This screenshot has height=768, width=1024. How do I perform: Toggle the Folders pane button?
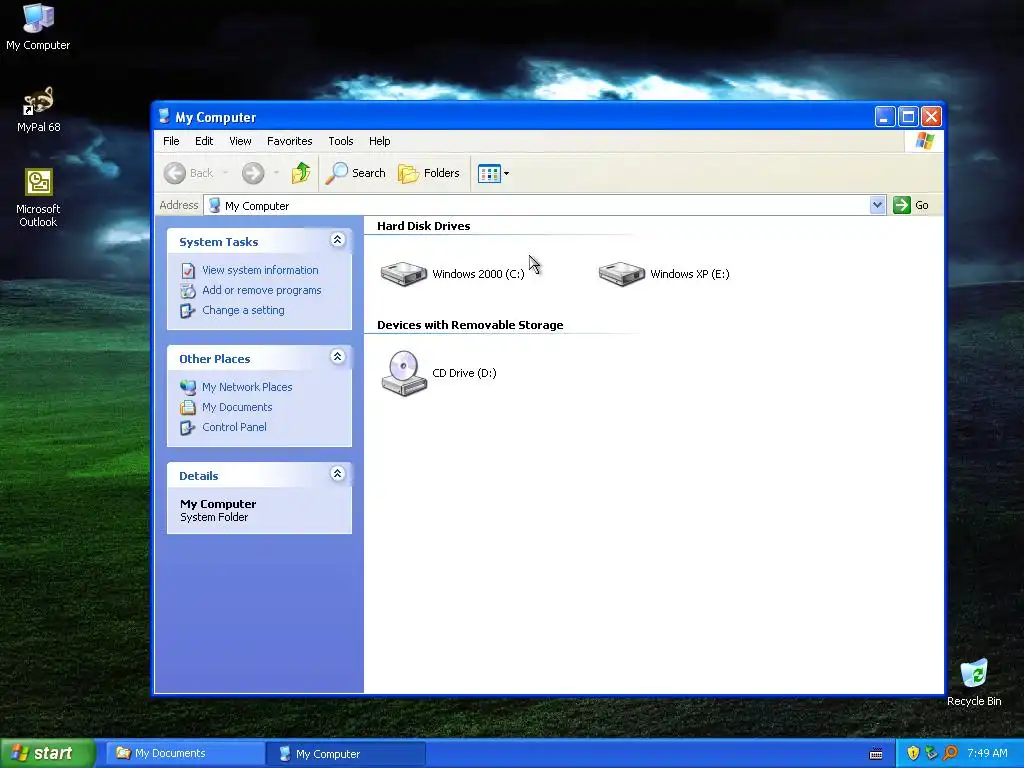pos(429,173)
